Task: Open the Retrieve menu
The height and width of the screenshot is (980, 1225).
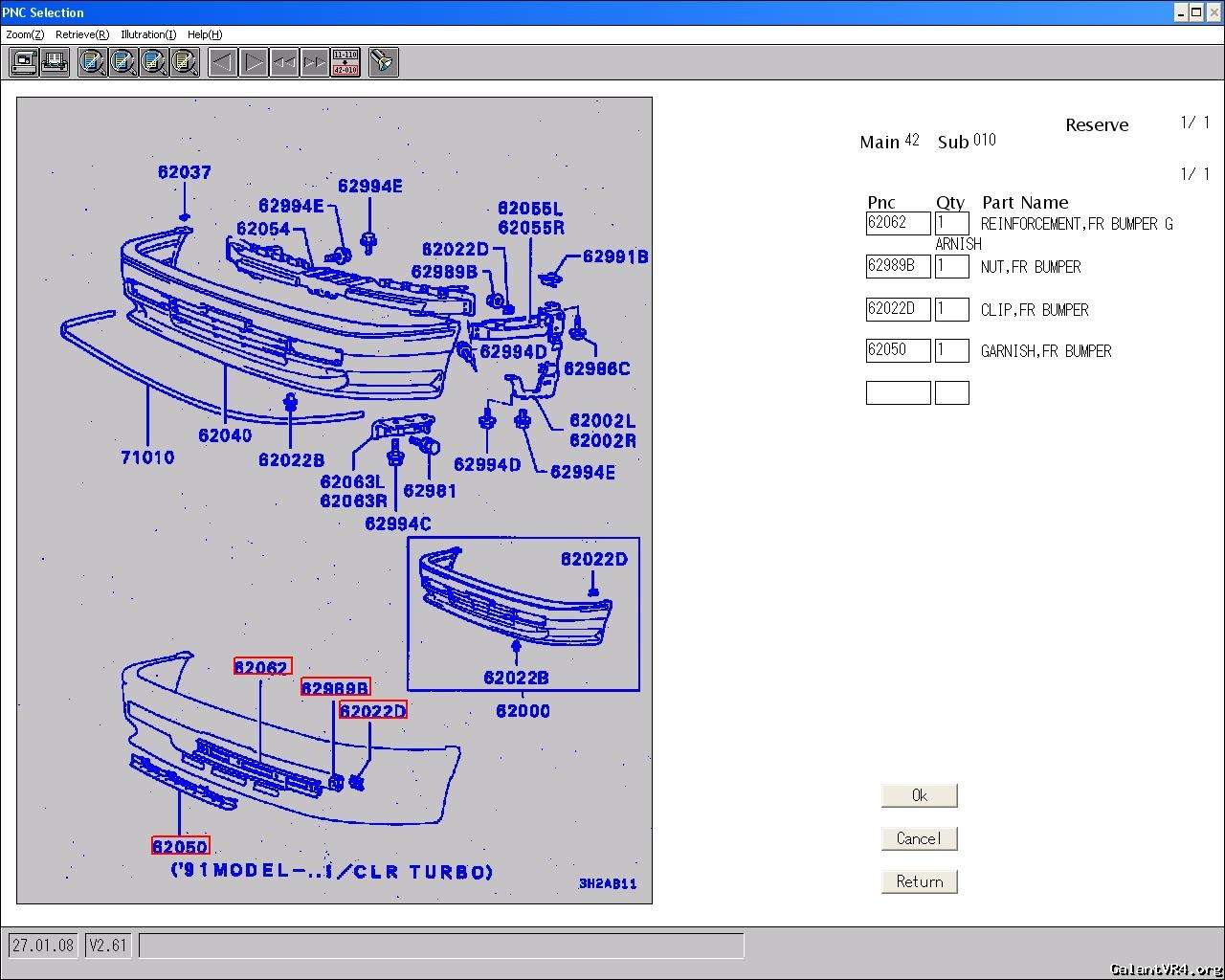Action: coord(81,34)
